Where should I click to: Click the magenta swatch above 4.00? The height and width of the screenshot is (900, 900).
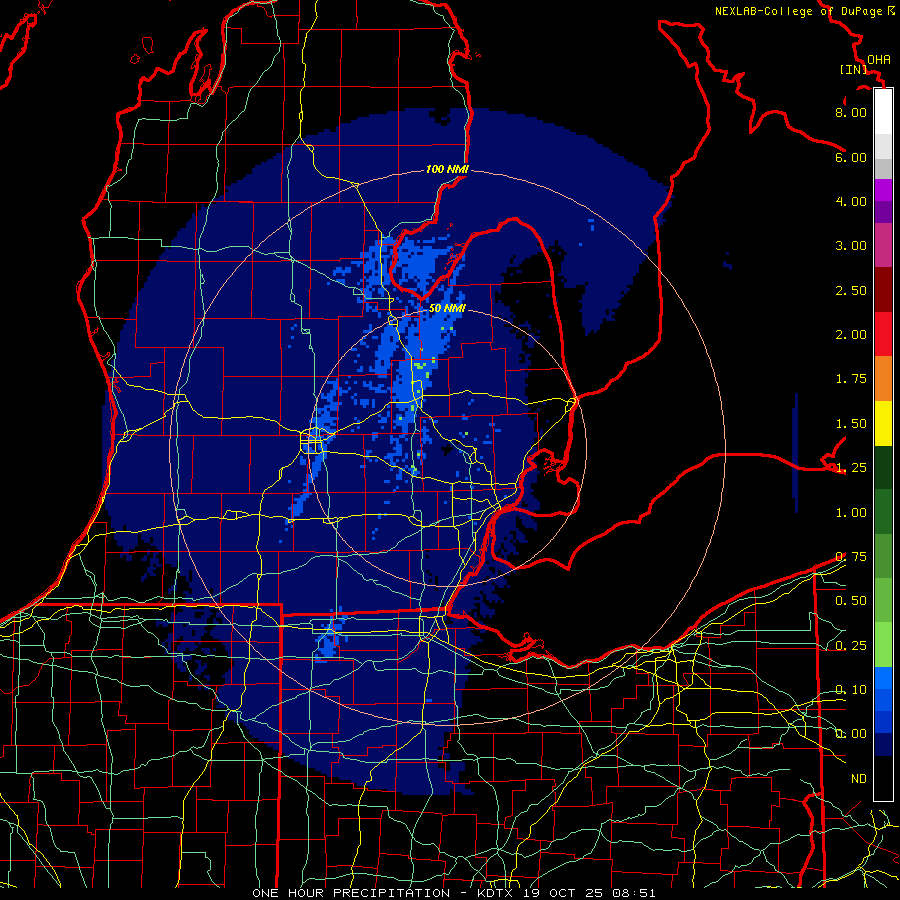tap(883, 190)
